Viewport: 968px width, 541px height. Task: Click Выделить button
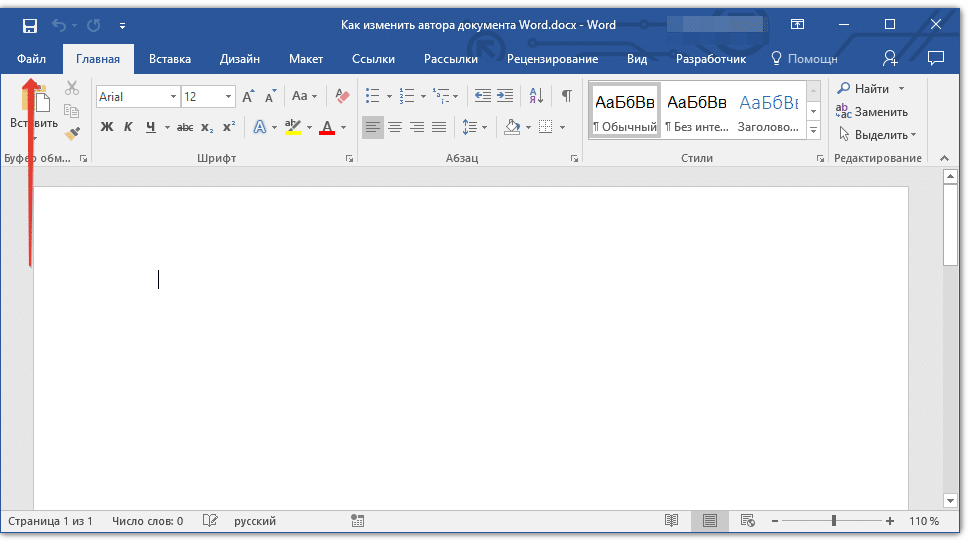pos(877,135)
